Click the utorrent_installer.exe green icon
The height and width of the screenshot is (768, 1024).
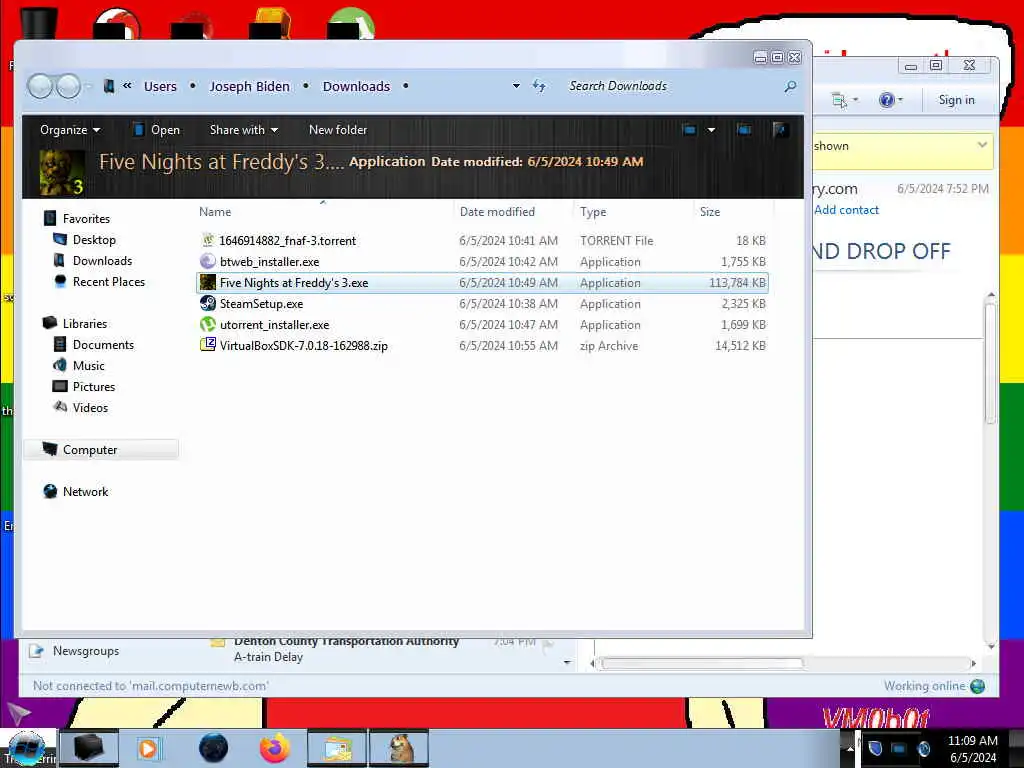click(x=208, y=325)
